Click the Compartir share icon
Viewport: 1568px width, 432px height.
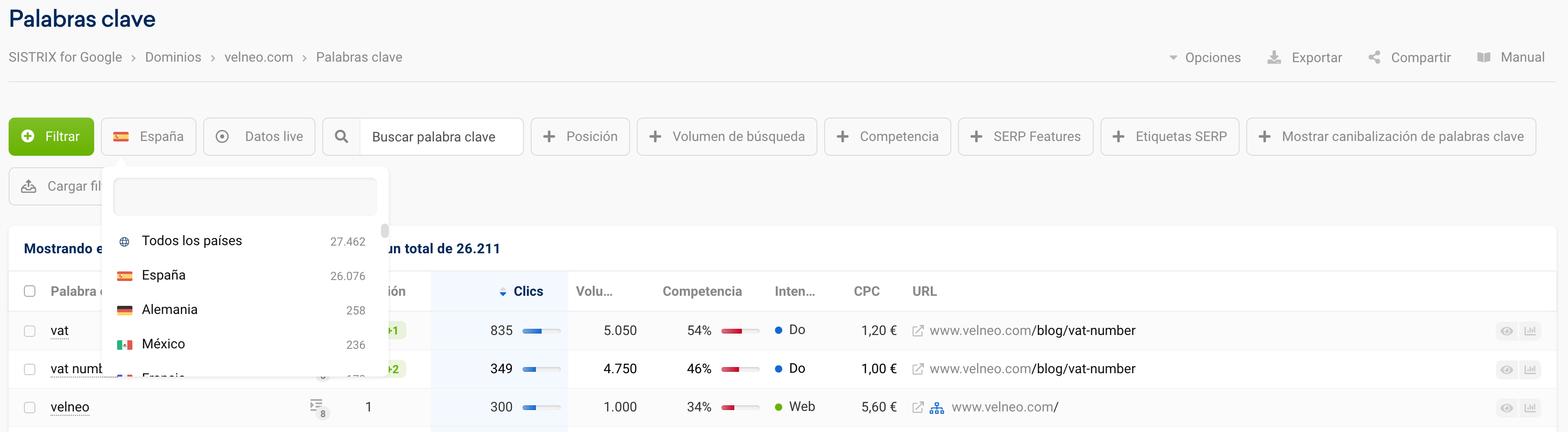pos(1374,57)
